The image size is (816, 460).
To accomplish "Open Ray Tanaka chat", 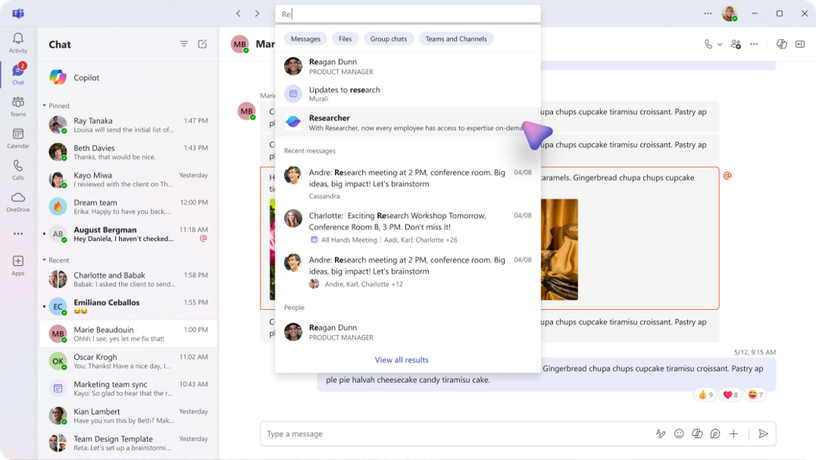I will coord(128,125).
